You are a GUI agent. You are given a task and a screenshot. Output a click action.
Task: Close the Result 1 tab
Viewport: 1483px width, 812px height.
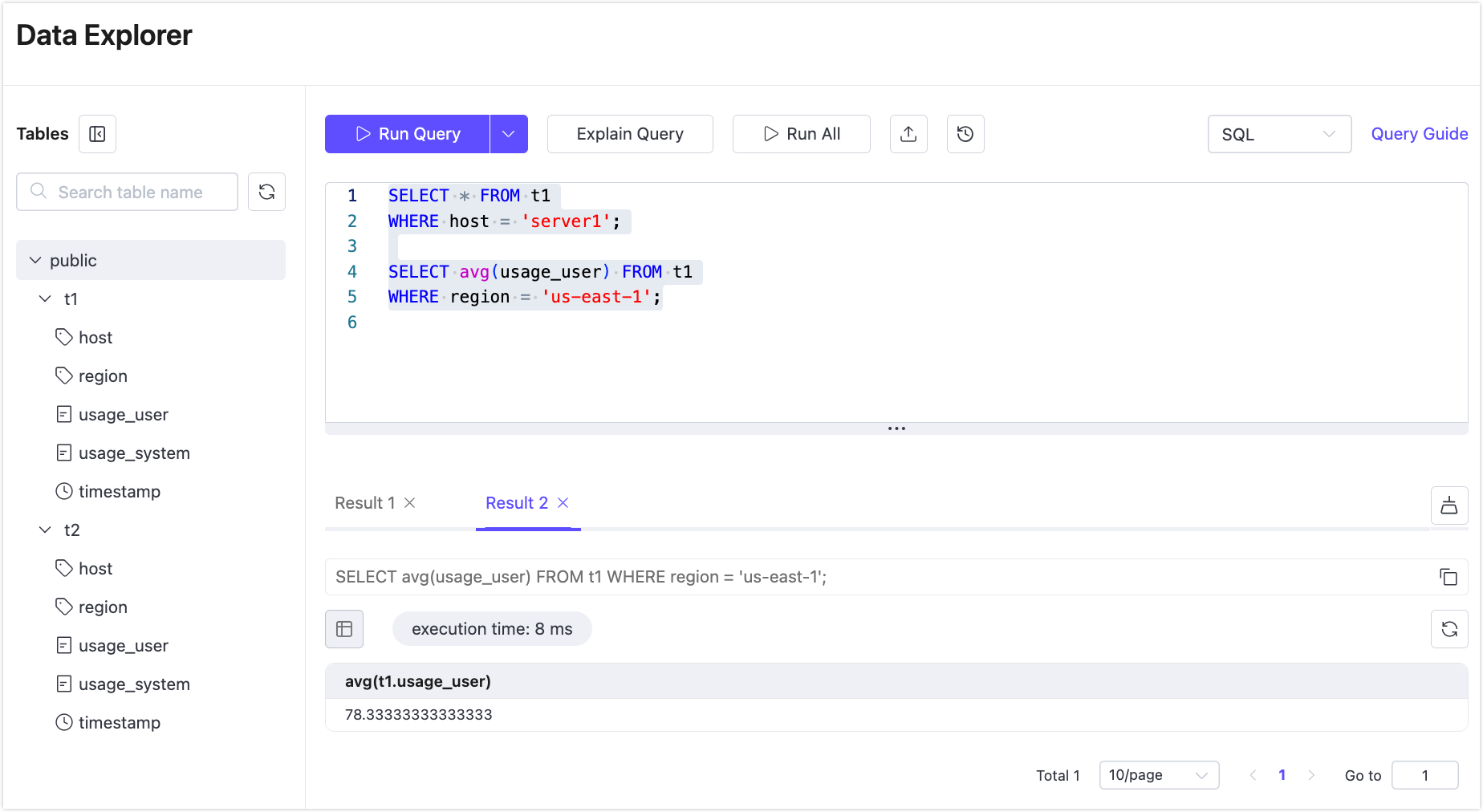click(x=410, y=503)
